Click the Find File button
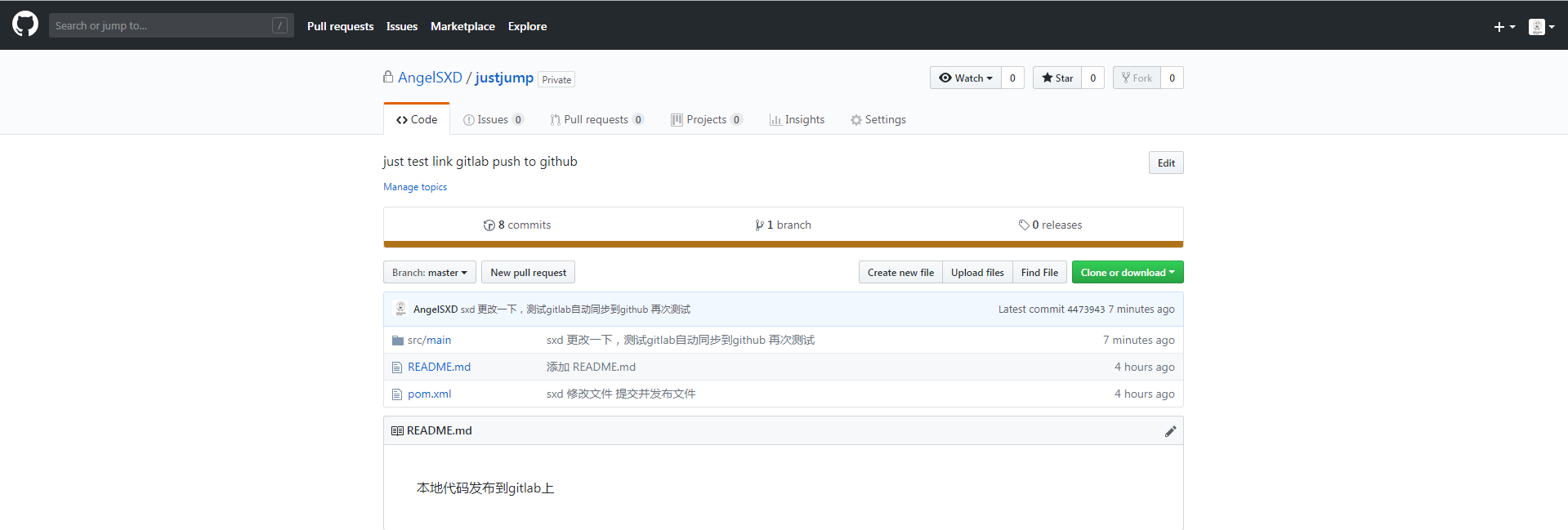 click(x=1039, y=272)
